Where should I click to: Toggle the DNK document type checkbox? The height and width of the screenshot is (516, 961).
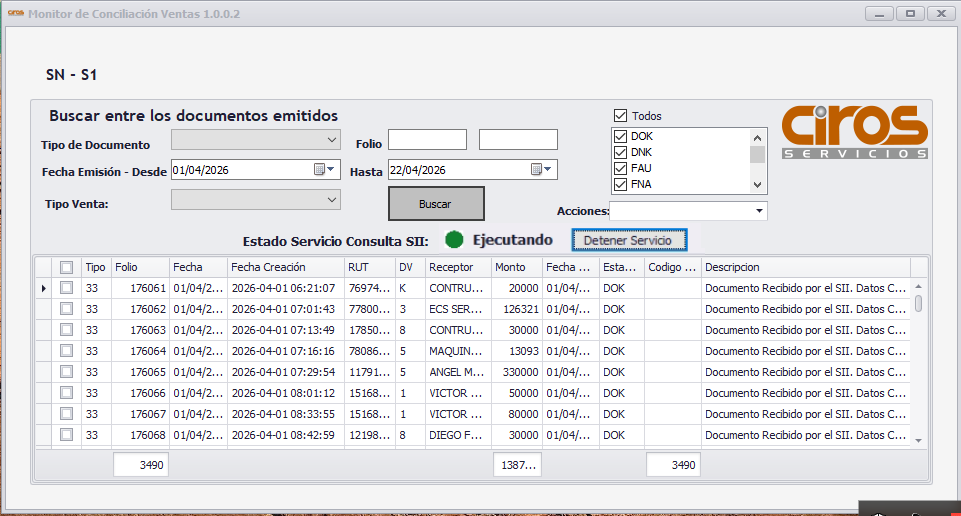tap(620, 152)
